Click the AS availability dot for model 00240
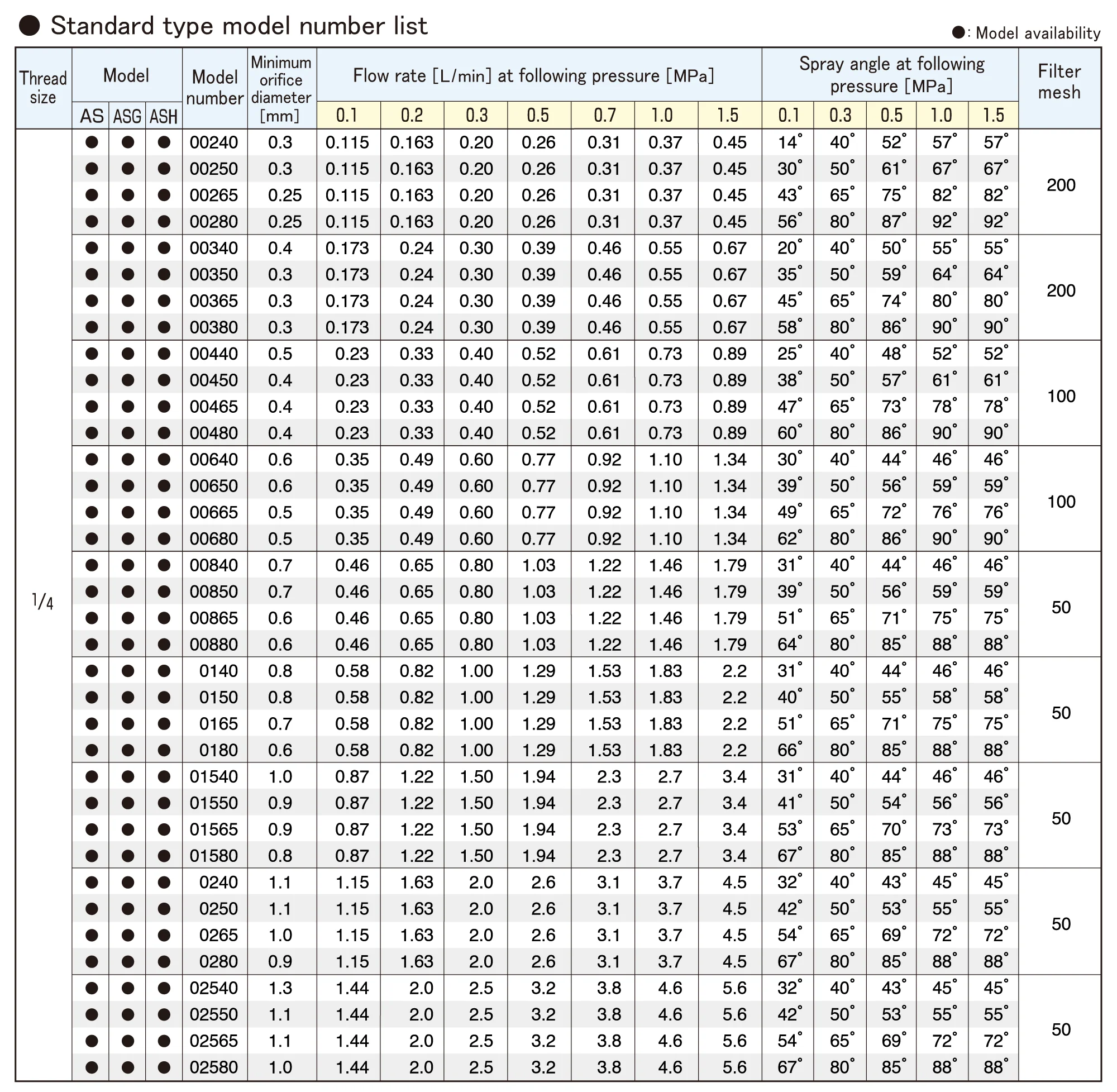 pyautogui.click(x=92, y=142)
